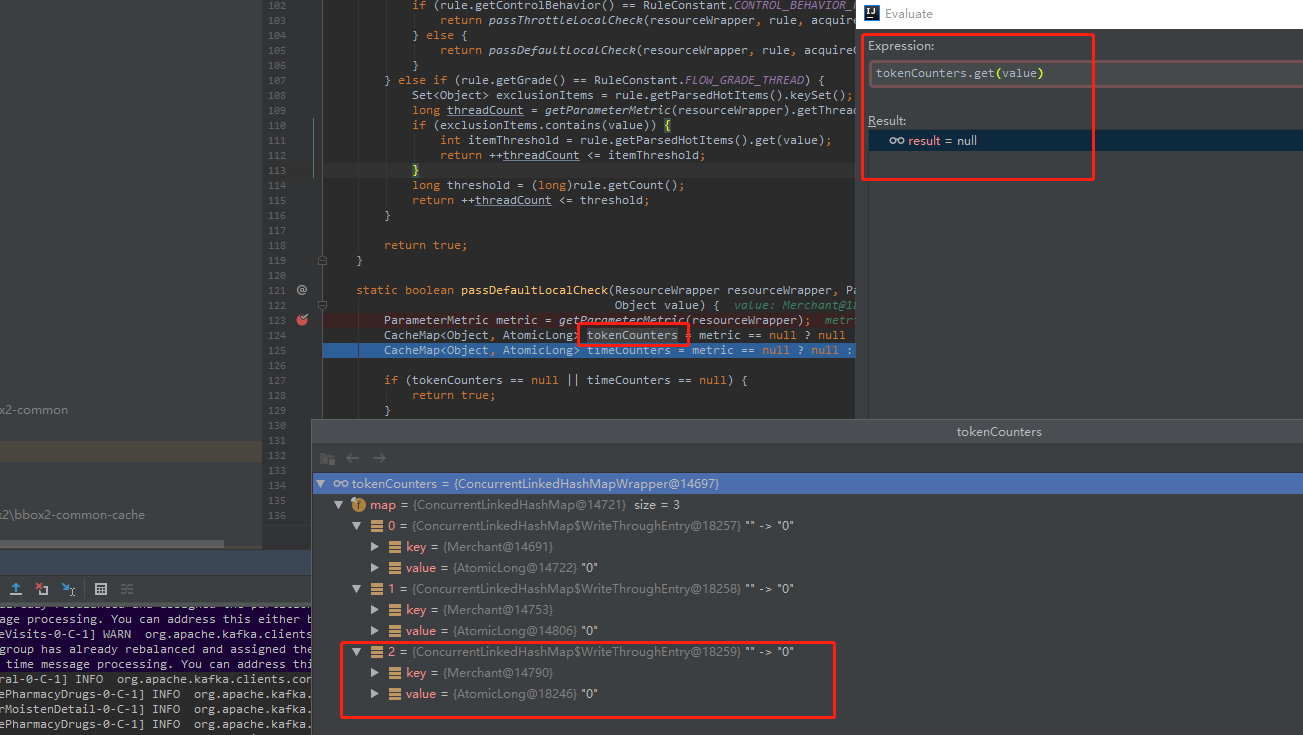Click the set-as-root icon in tokenCounters popup
1303x735 pixels.
point(327,458)
